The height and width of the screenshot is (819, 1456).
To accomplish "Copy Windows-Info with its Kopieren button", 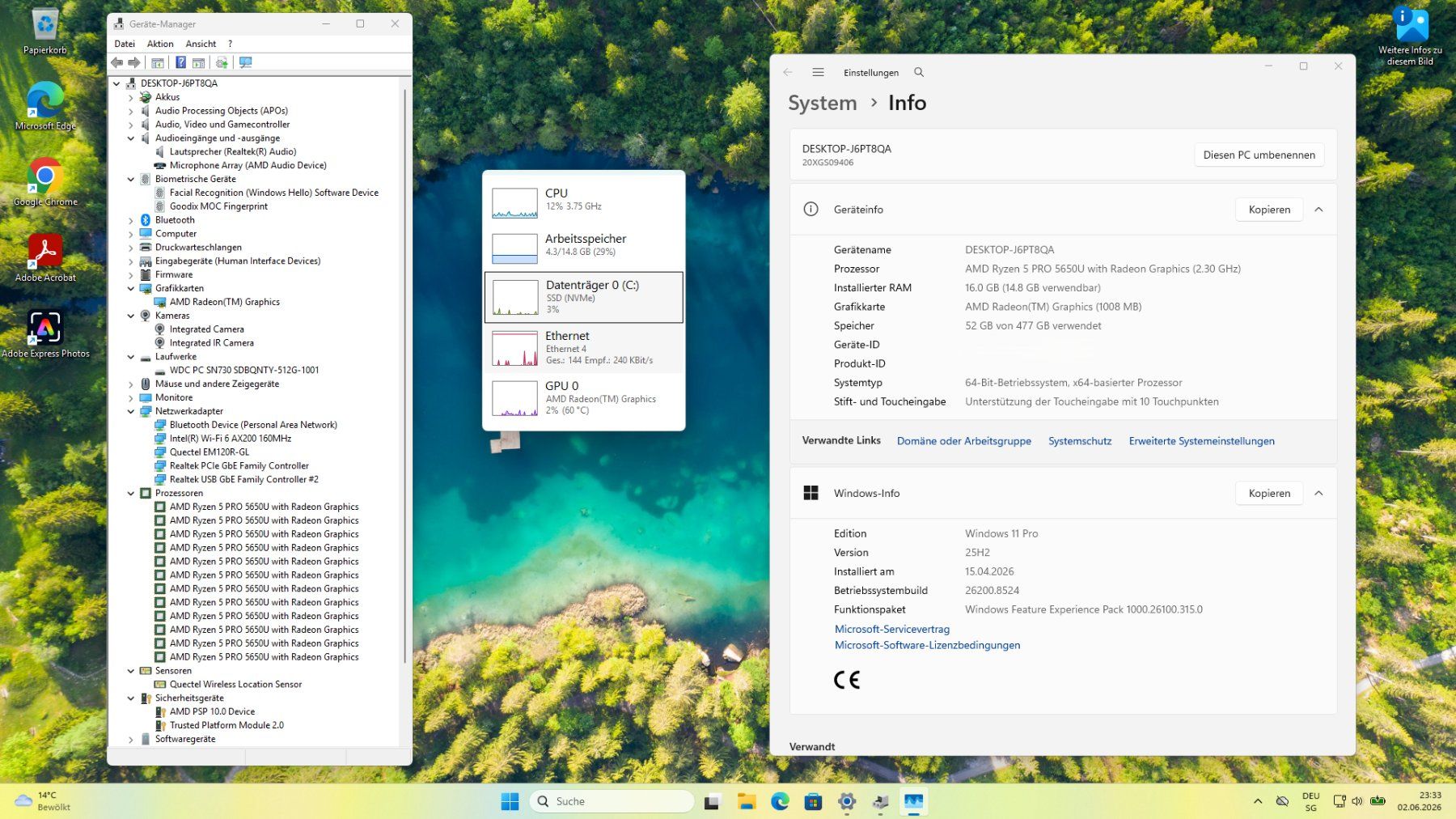I will (x=1269, y=493).
